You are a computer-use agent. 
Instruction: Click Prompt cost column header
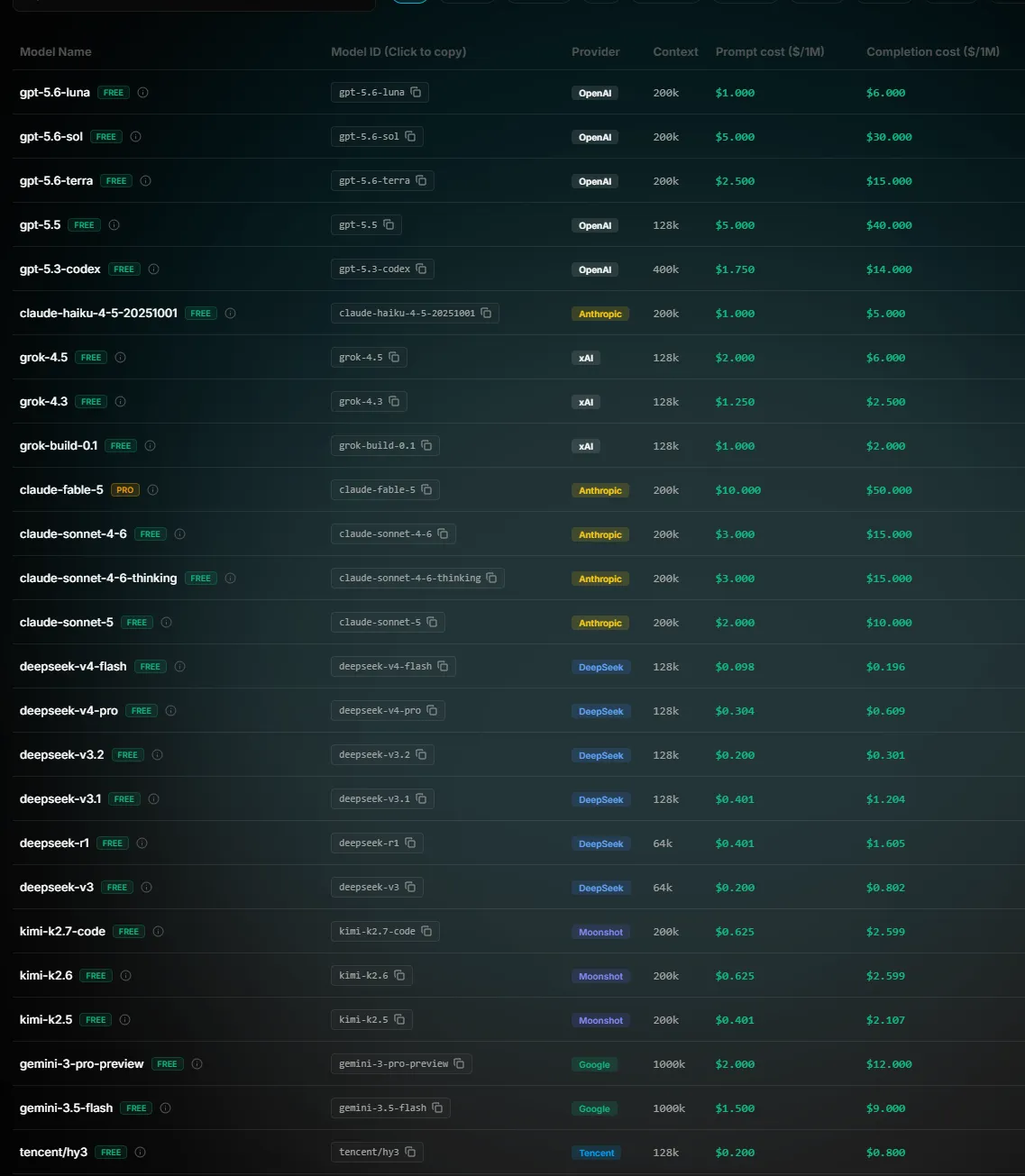(x=770, y=52)
